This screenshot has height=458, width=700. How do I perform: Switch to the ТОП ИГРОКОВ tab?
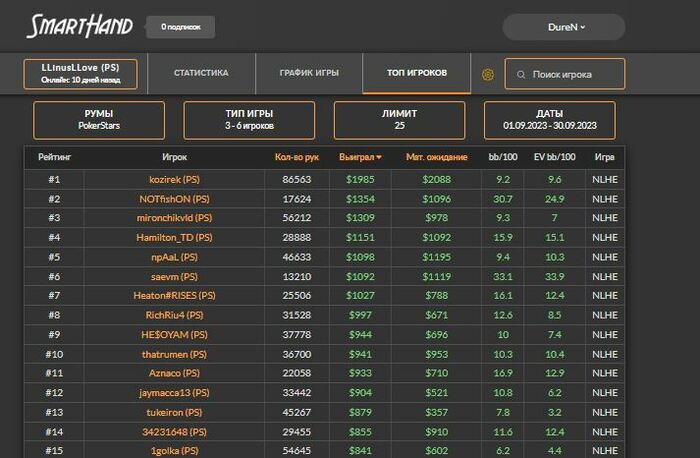(x=417, y=73)
